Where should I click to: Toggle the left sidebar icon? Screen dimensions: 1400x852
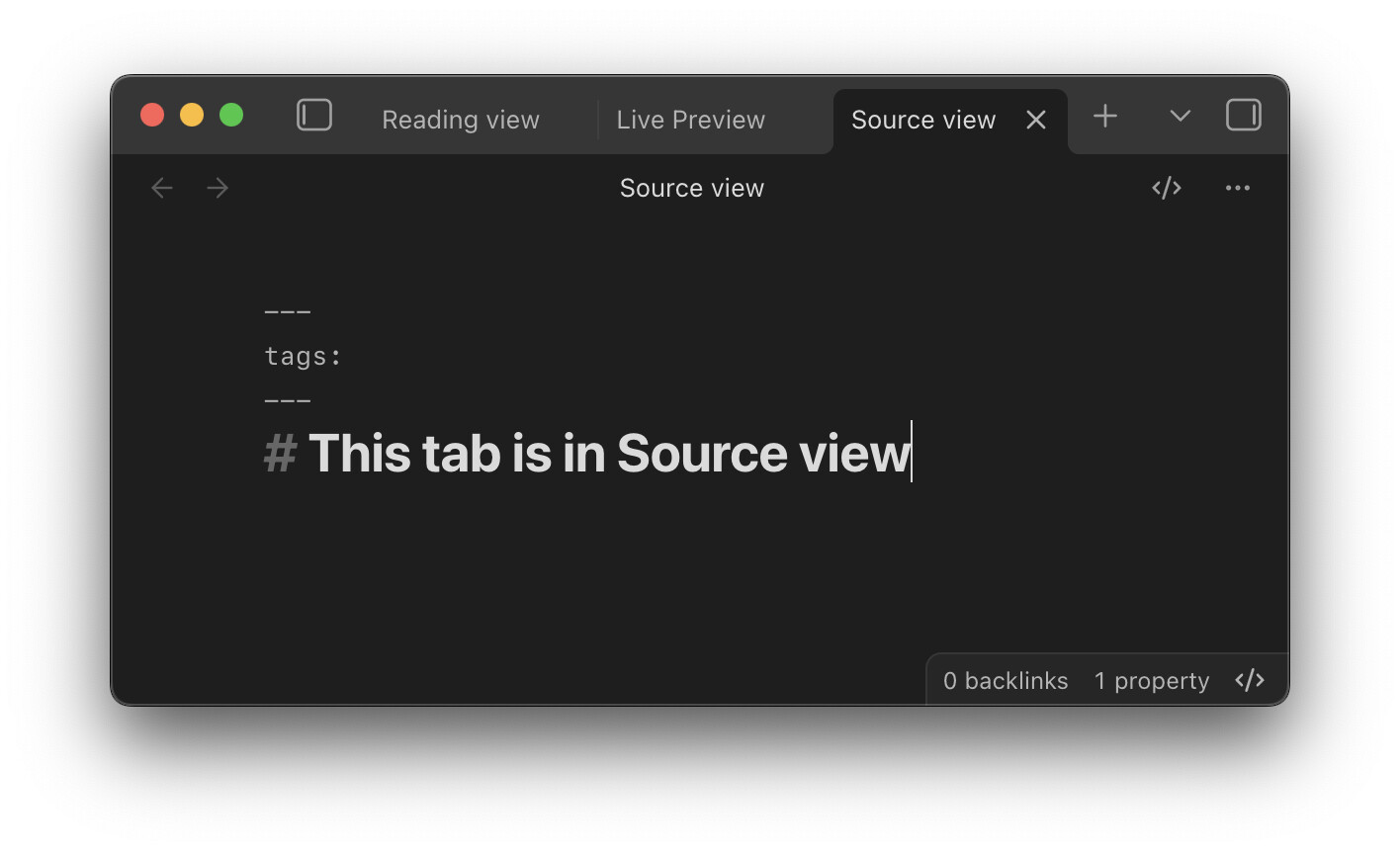[x=314, y=116]
